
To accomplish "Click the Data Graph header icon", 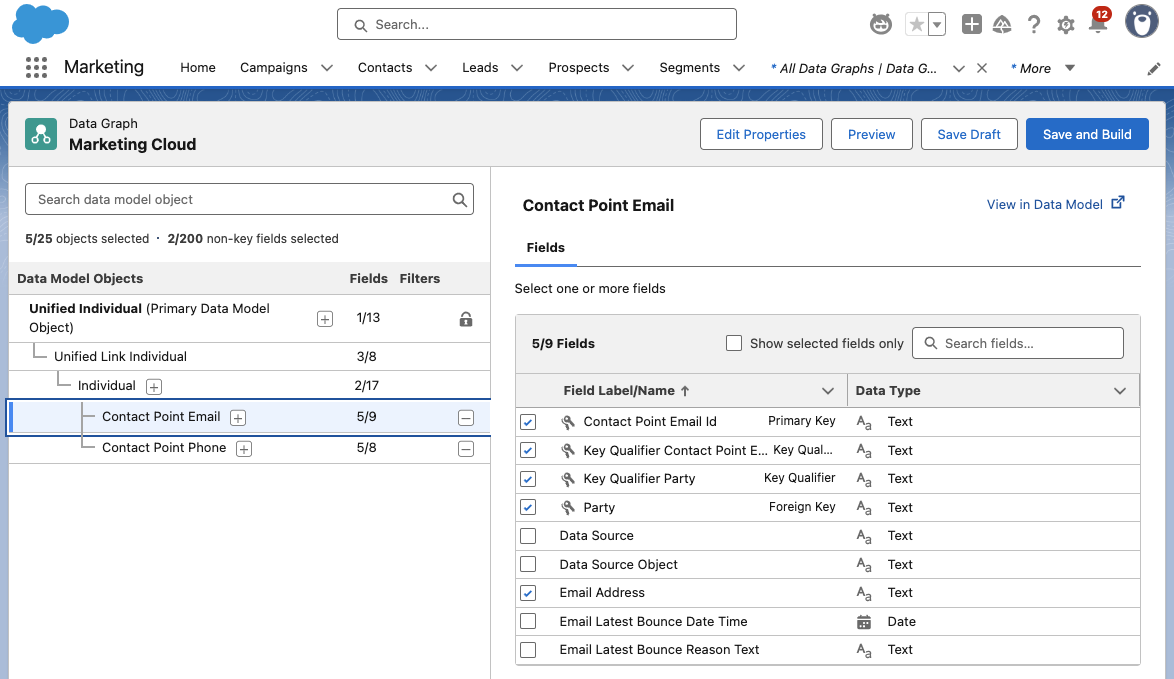I will coord(40,134).
